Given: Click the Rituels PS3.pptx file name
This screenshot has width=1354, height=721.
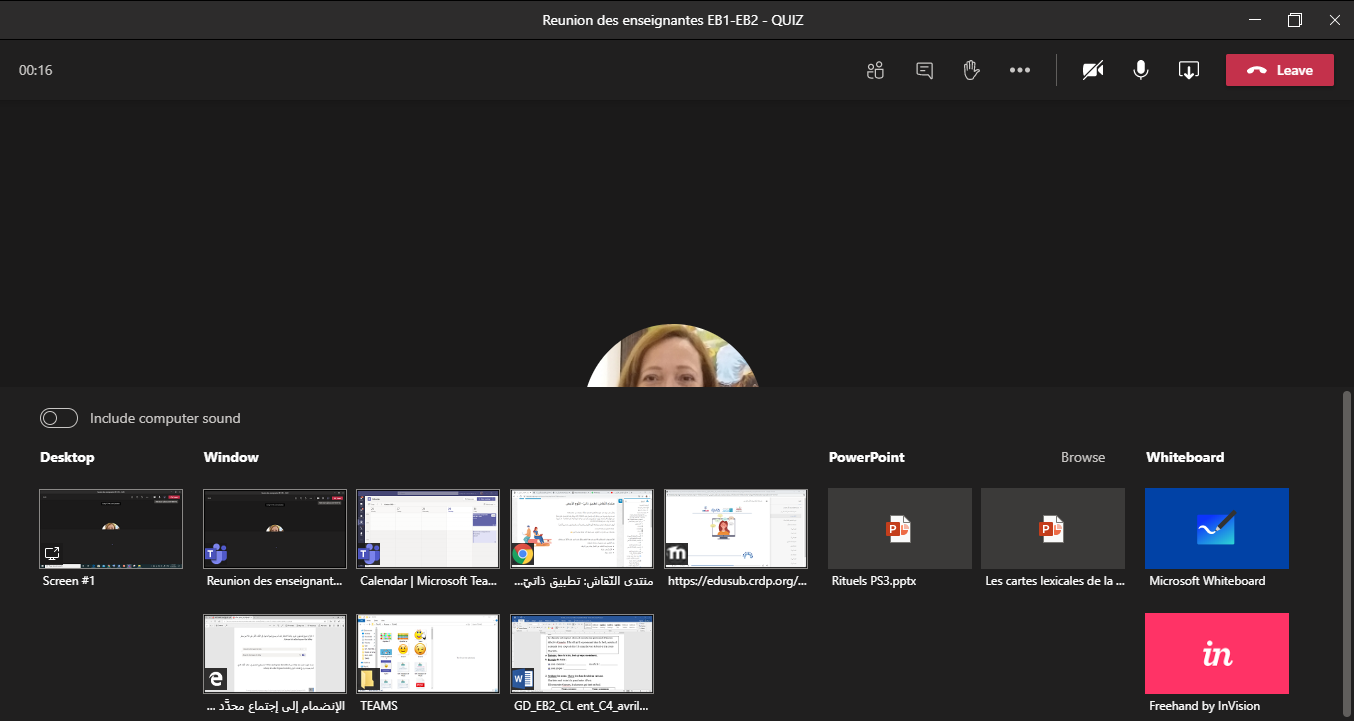Looking at the screenshot, I should tap(873, 580).
